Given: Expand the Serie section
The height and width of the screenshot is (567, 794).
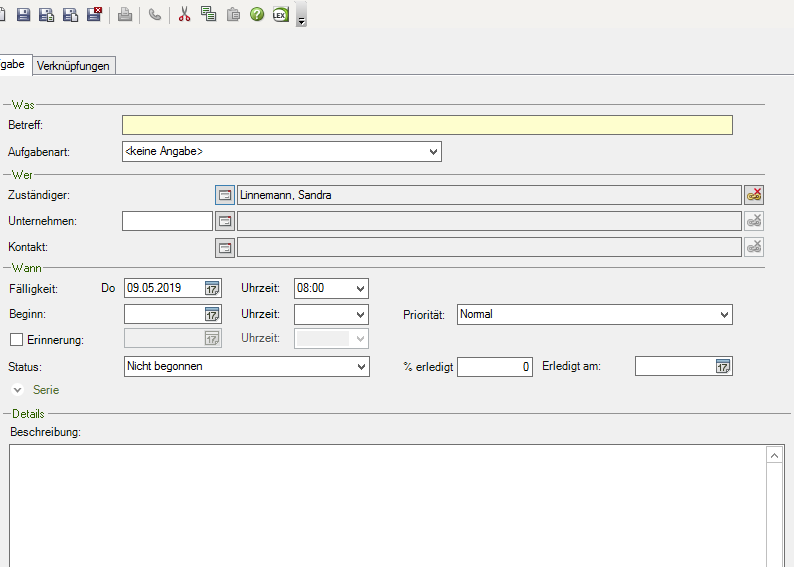Looking at the screenshot, I should coord(18,390).
